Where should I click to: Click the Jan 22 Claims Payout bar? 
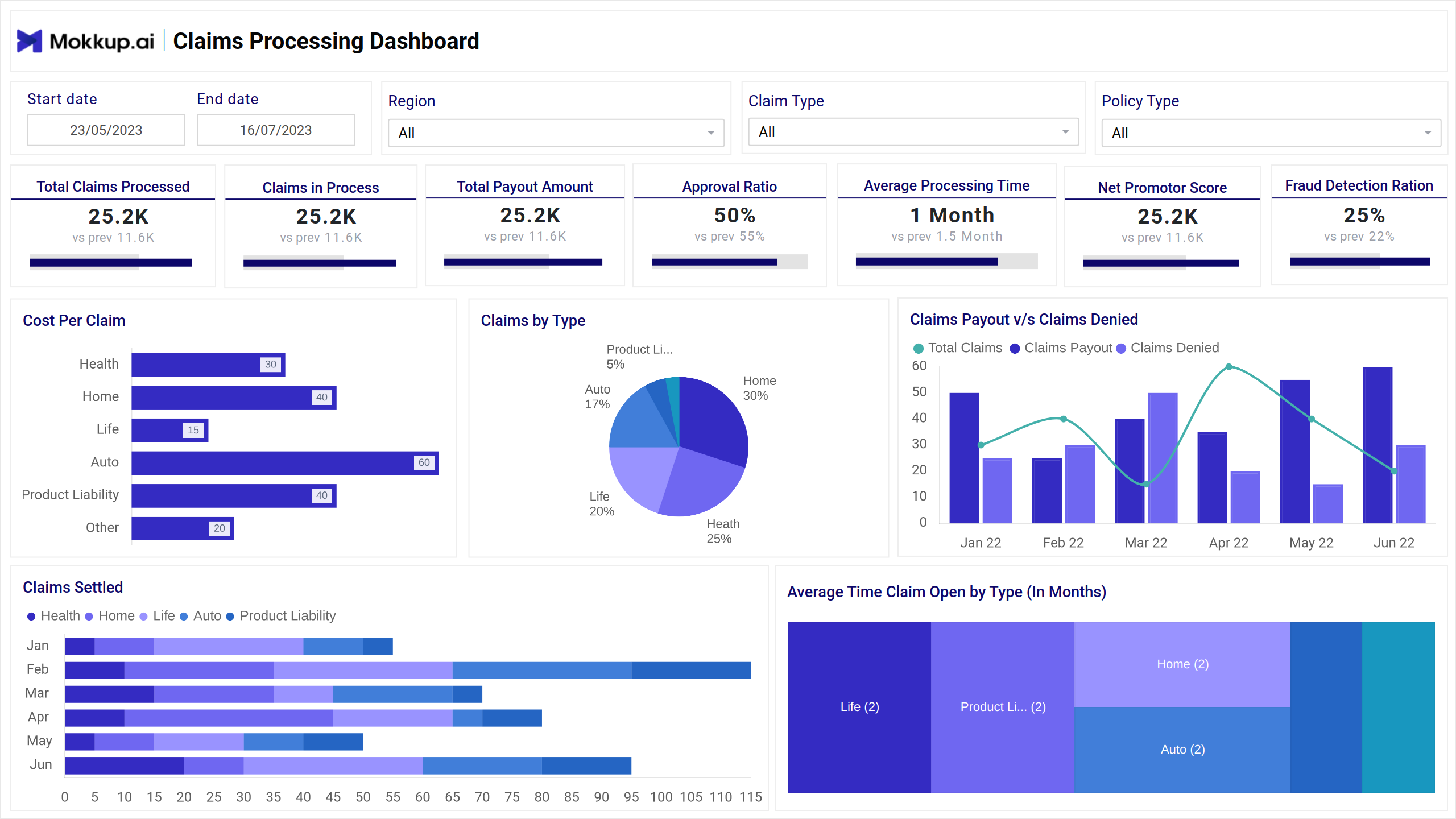(964, 458)
